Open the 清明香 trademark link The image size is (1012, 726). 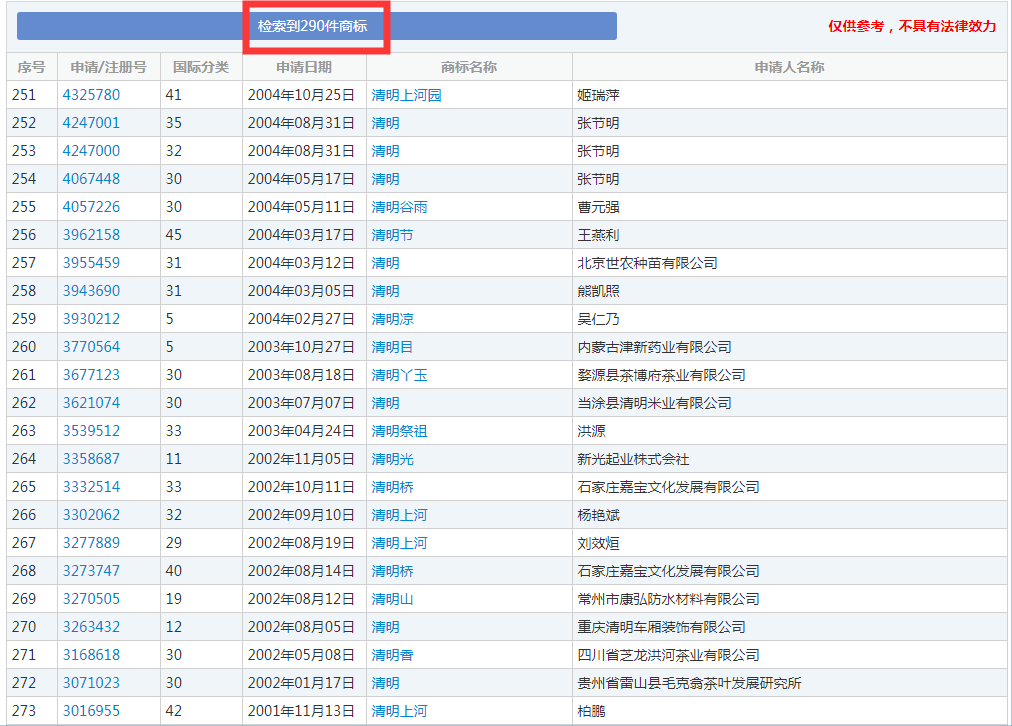click(x=392, y=655)
